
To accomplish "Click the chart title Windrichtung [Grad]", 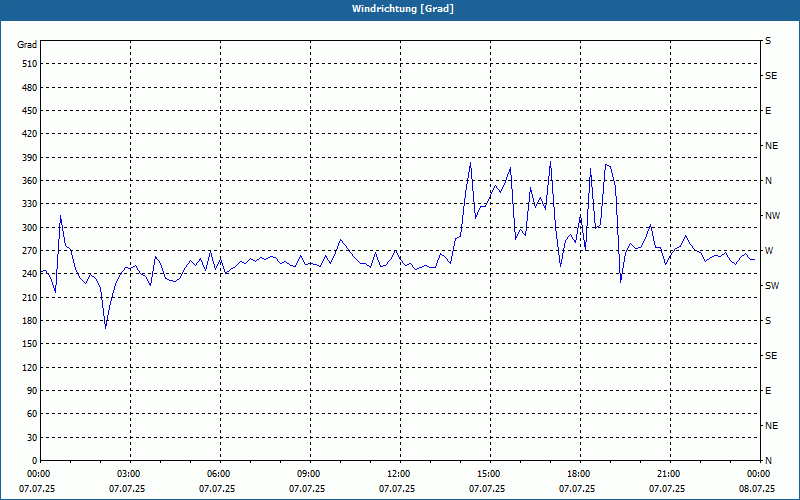I will click(x=403, y=9).
